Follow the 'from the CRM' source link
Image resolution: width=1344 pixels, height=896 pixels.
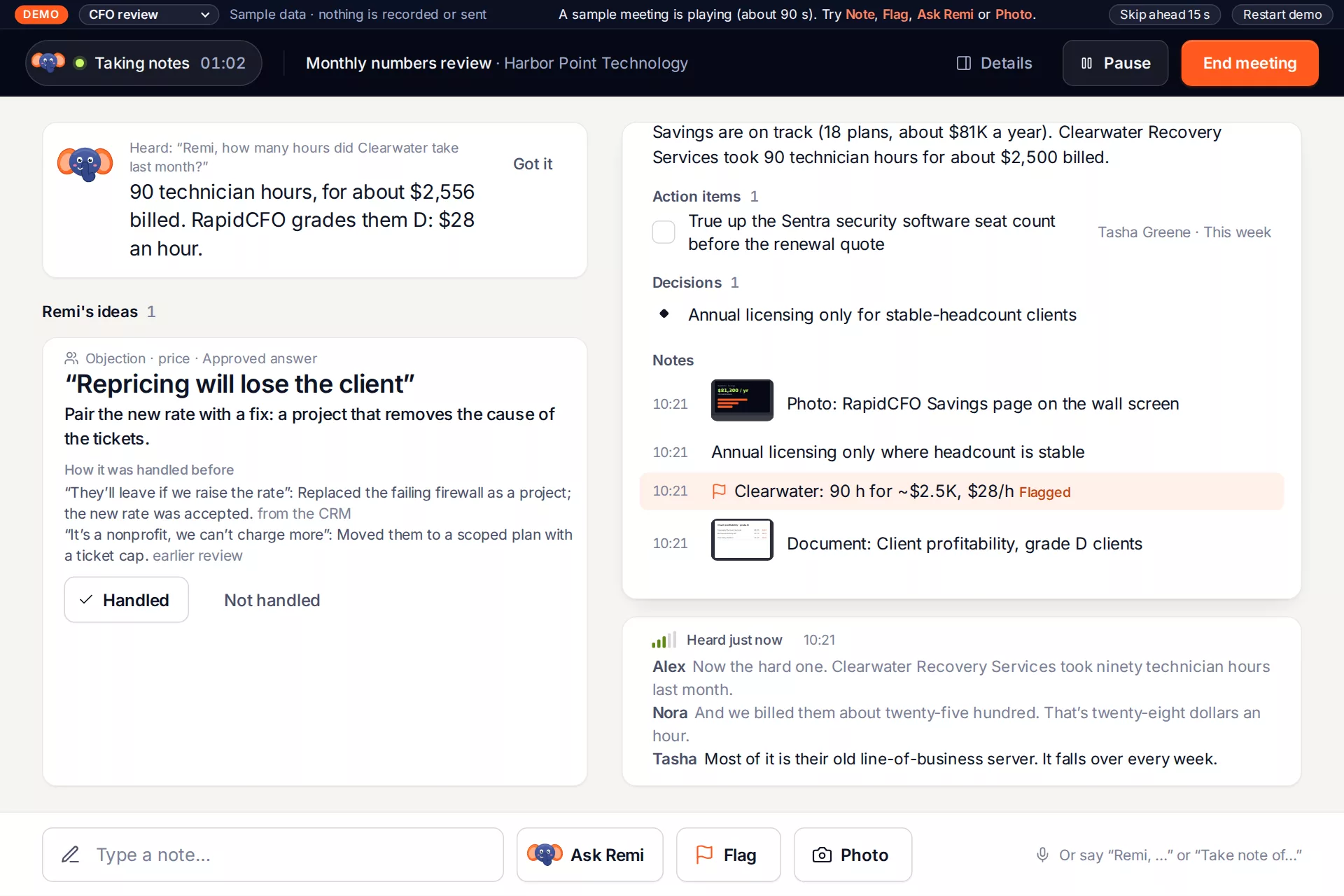tap(304, 514)
